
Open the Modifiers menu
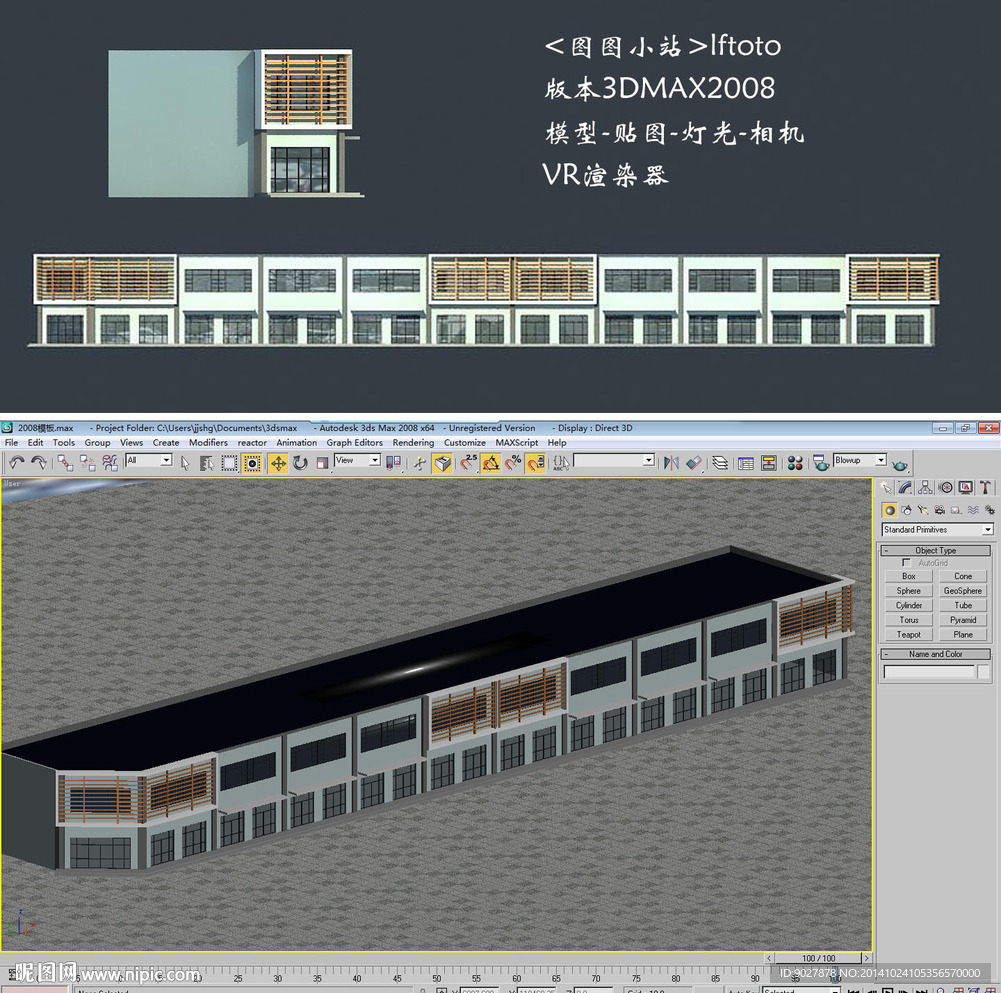pyautogui.click(x=208, y=443)
